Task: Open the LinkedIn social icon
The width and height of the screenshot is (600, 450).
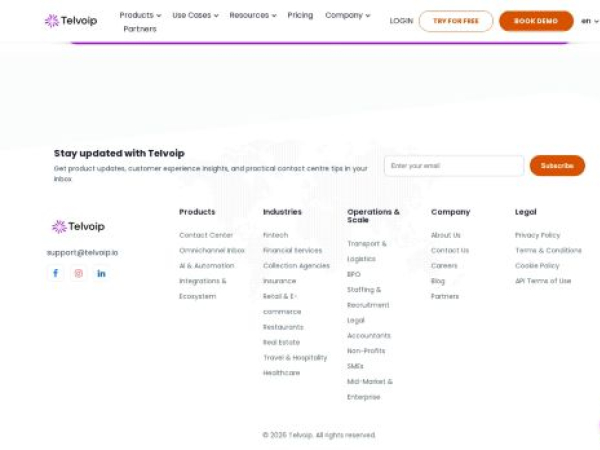Action: click(101, 273)
